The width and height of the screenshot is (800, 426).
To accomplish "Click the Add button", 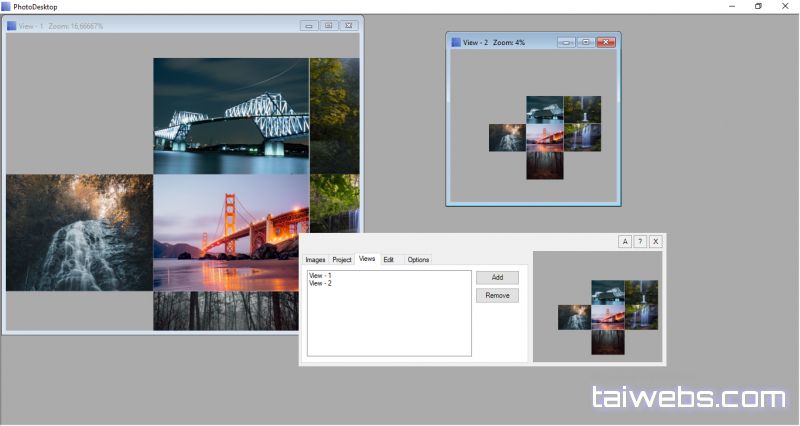I will point(497,277).
